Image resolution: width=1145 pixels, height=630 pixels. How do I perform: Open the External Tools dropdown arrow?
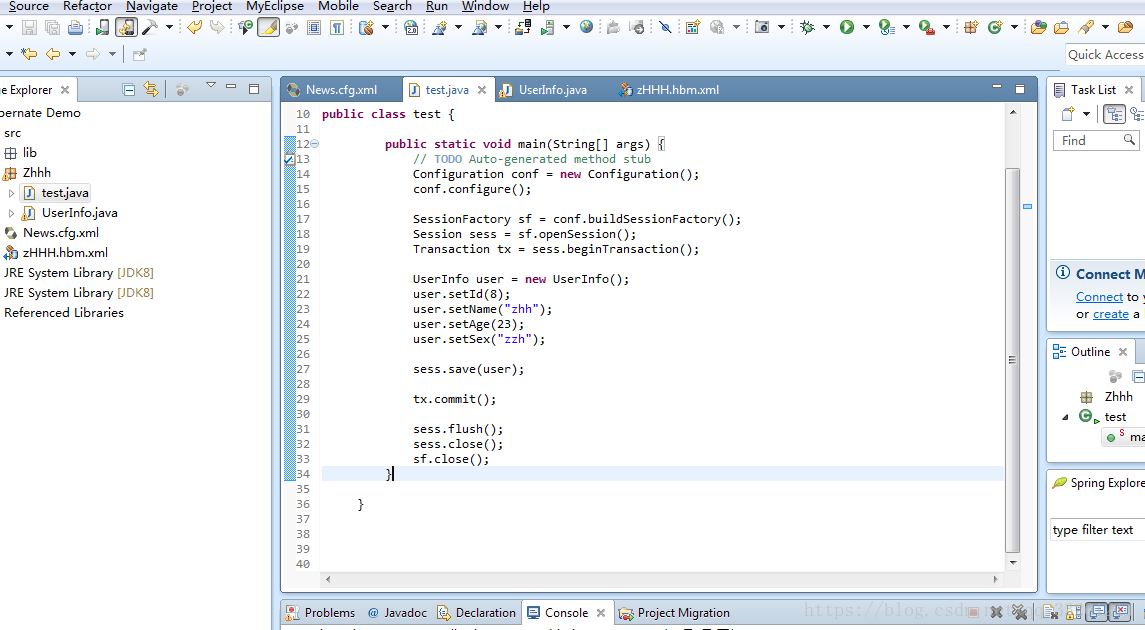point(946,28)
